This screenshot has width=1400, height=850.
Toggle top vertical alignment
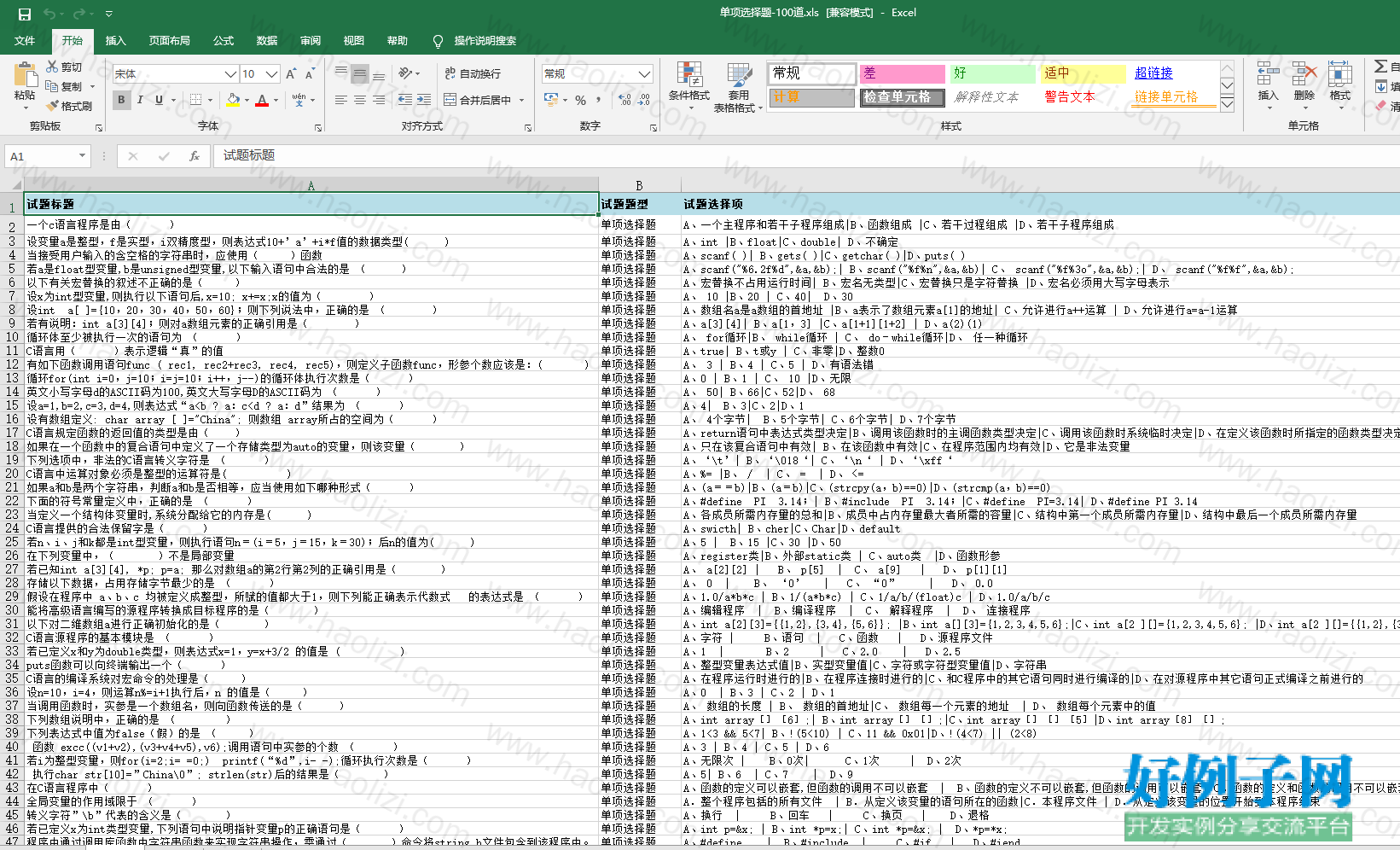tap(341, 73)
